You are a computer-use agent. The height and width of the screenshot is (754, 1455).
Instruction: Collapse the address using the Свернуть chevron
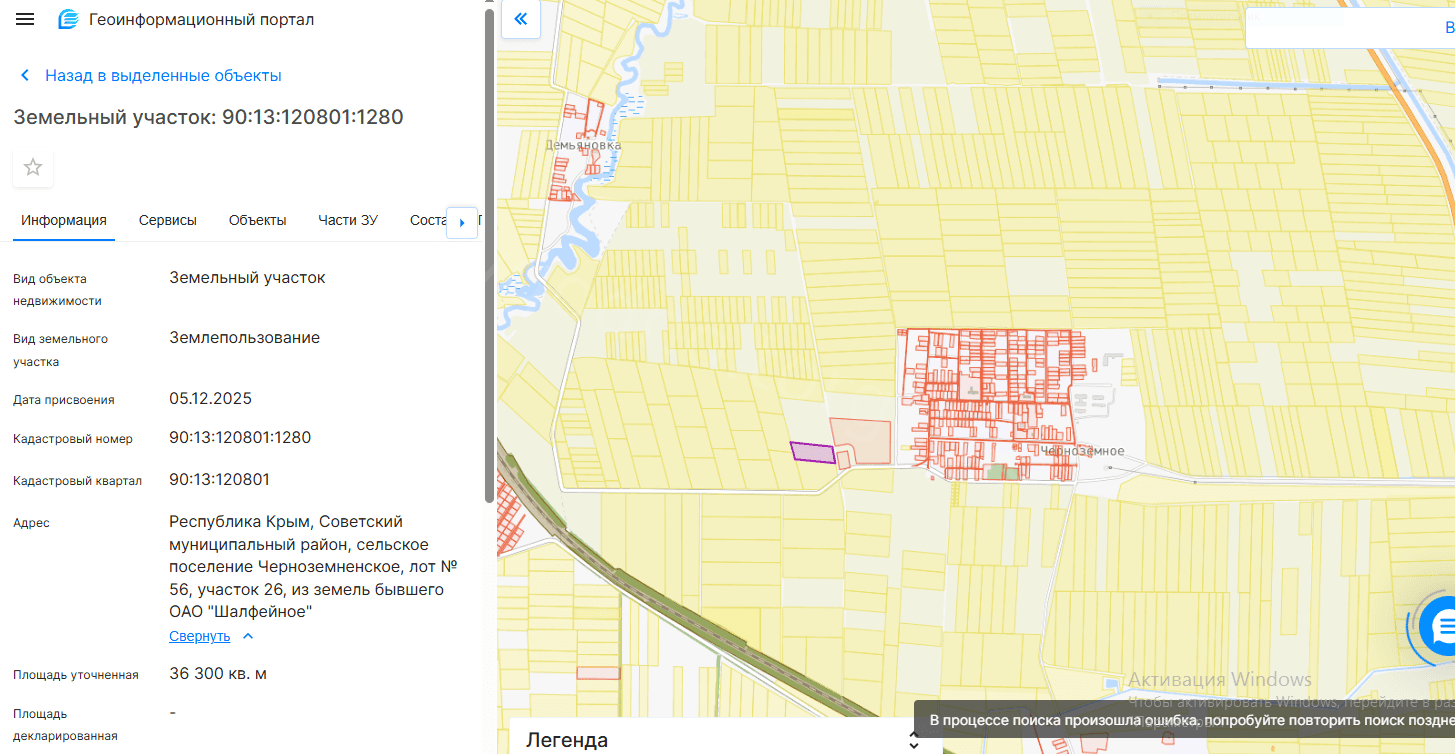[248, 636]
